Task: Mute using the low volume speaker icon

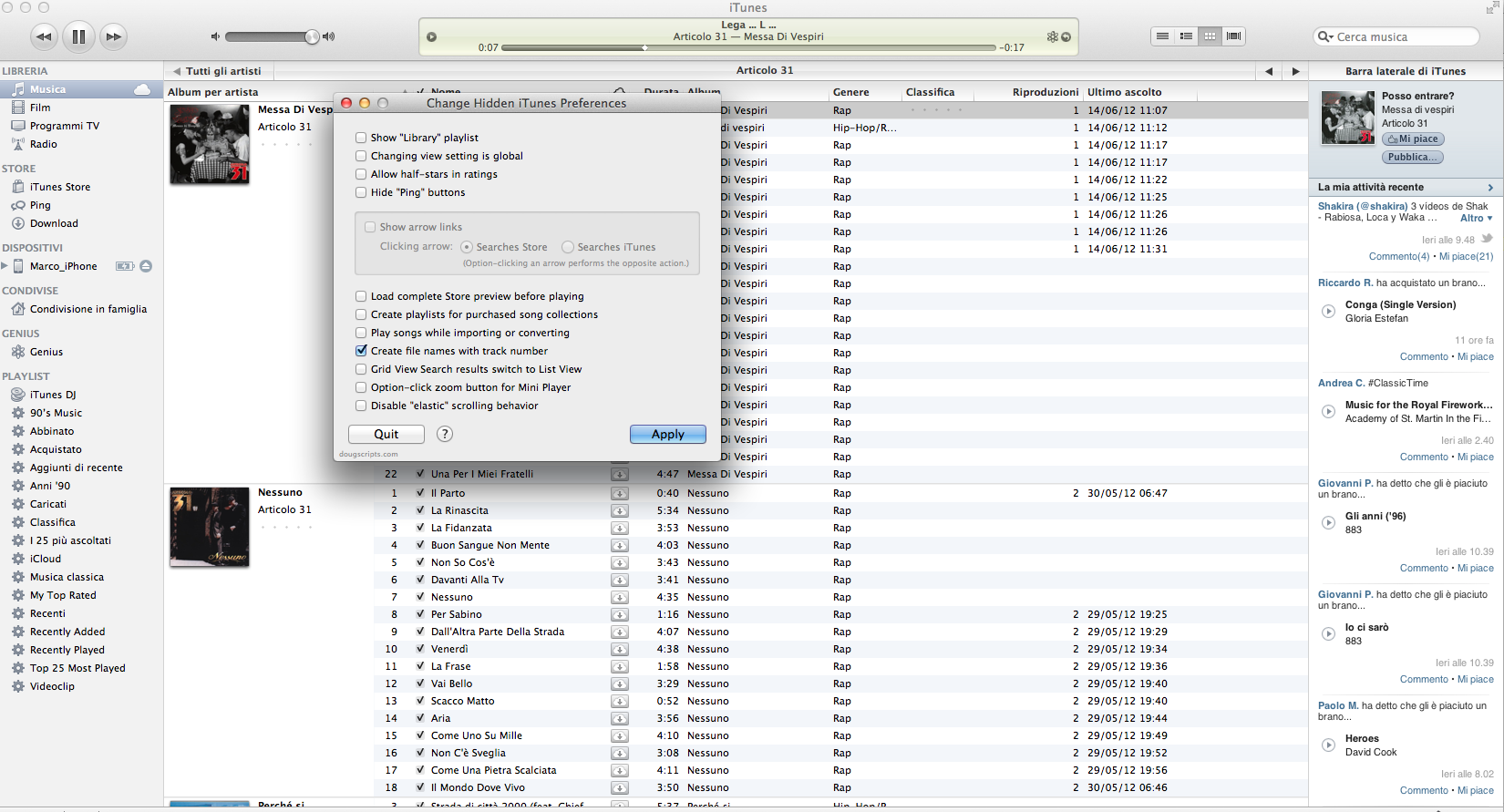Action: (x=215, y=36)
